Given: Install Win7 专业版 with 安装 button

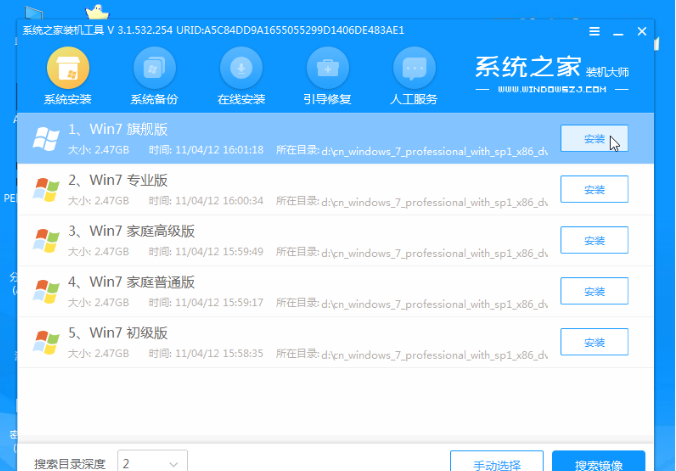Looking at the screenshot, I should [x=594, y=189].
